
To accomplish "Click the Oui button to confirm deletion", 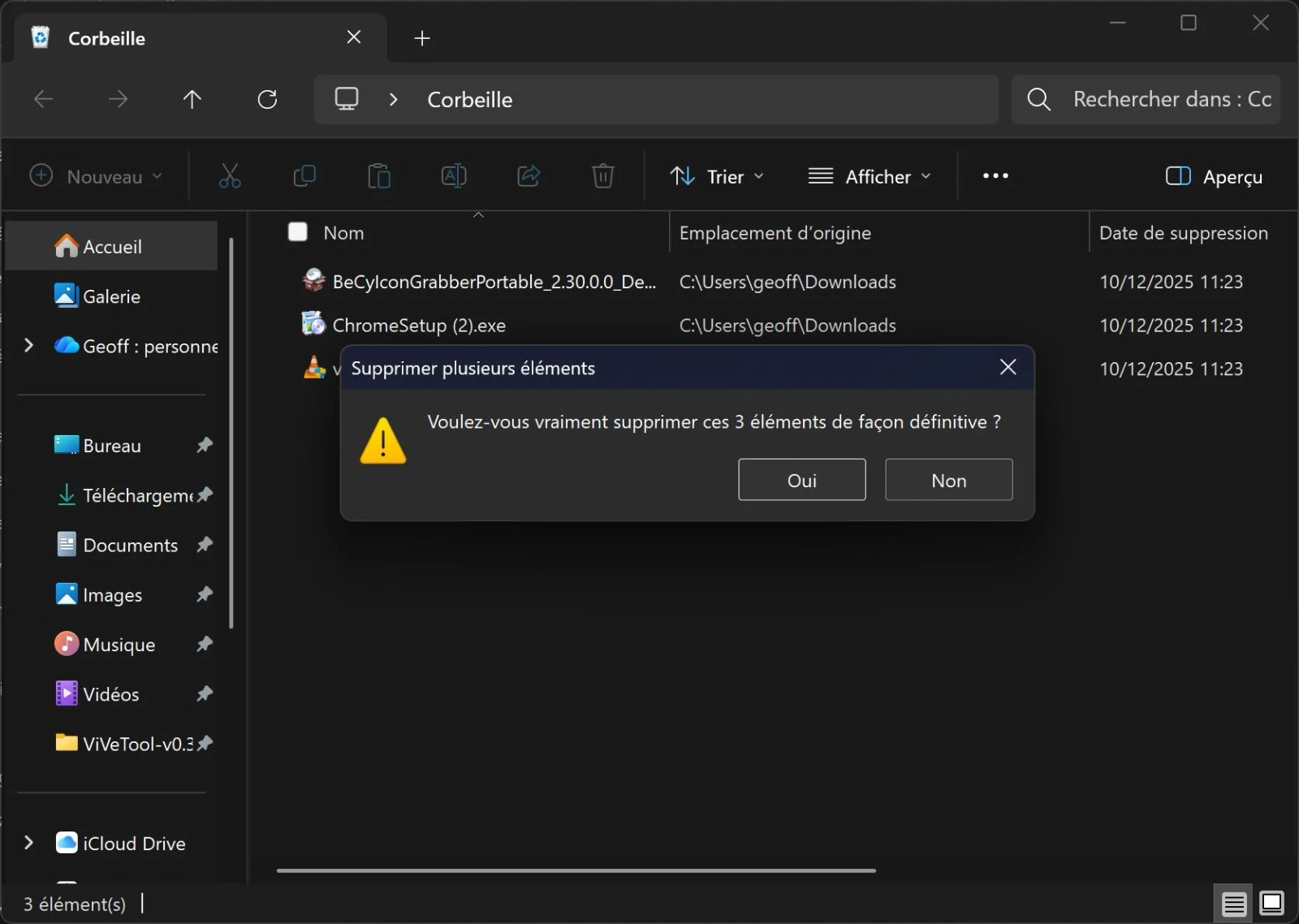I will click(x=801, y=480).
